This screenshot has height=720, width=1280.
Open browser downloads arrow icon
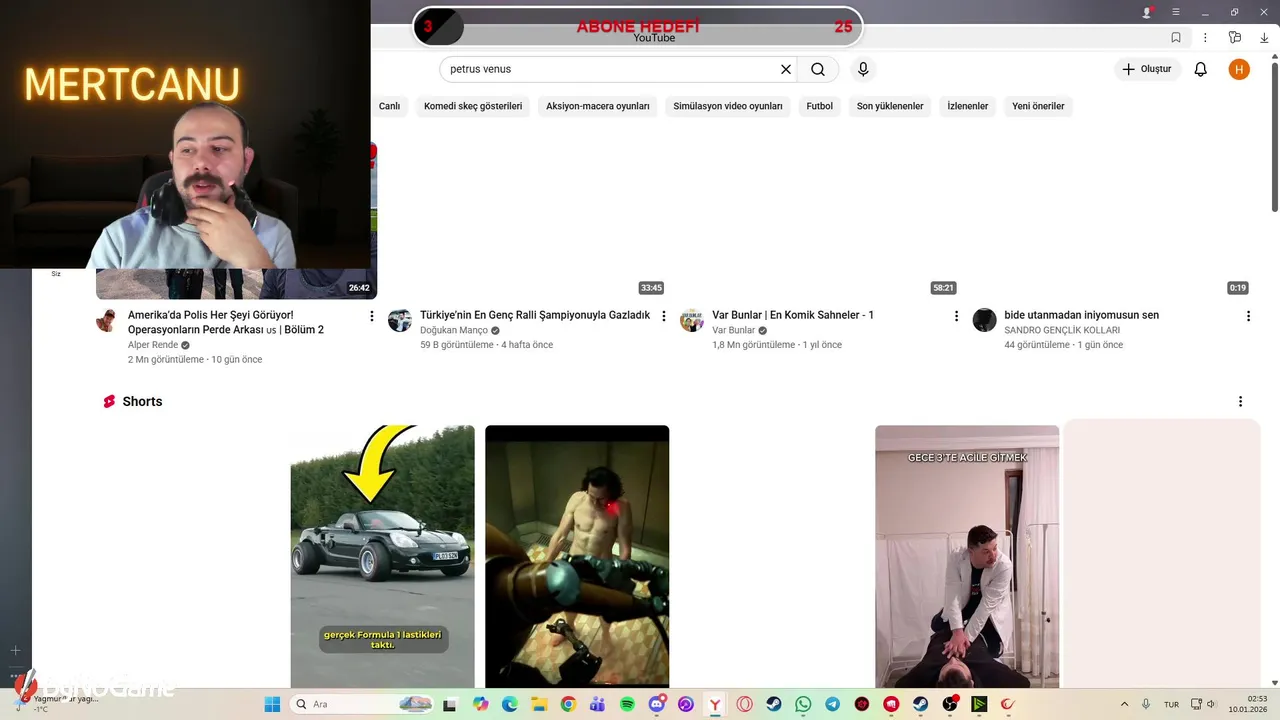[1265, 37]
